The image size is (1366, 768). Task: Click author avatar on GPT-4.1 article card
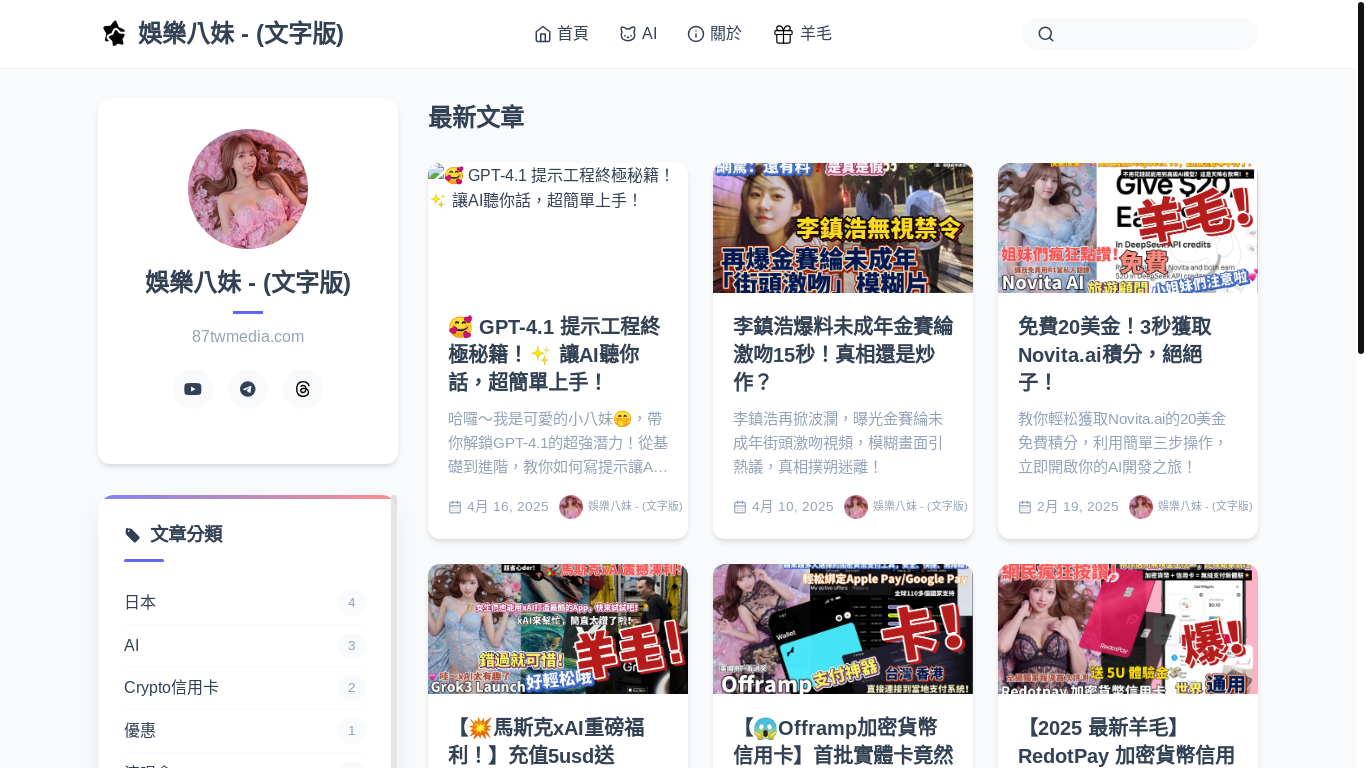pos(571,507)
